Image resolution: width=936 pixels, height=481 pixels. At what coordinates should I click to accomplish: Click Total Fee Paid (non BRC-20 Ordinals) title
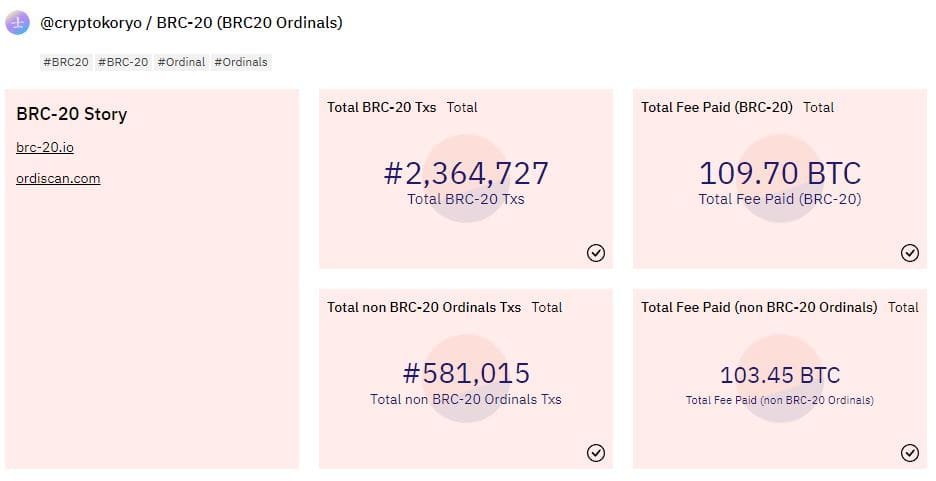tap(759, 307)
